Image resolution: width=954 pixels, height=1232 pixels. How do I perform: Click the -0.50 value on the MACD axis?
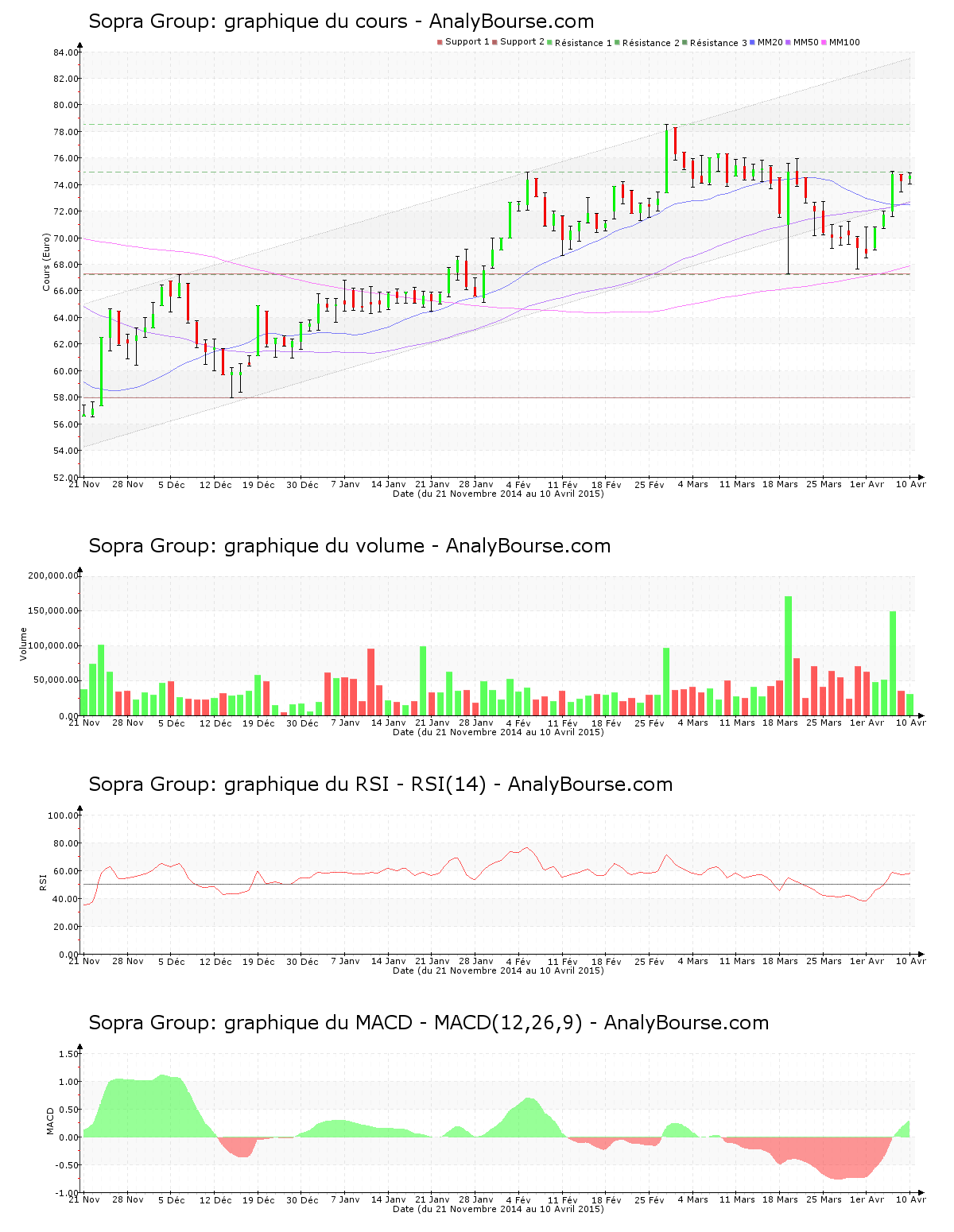(x=68, y=1165)
